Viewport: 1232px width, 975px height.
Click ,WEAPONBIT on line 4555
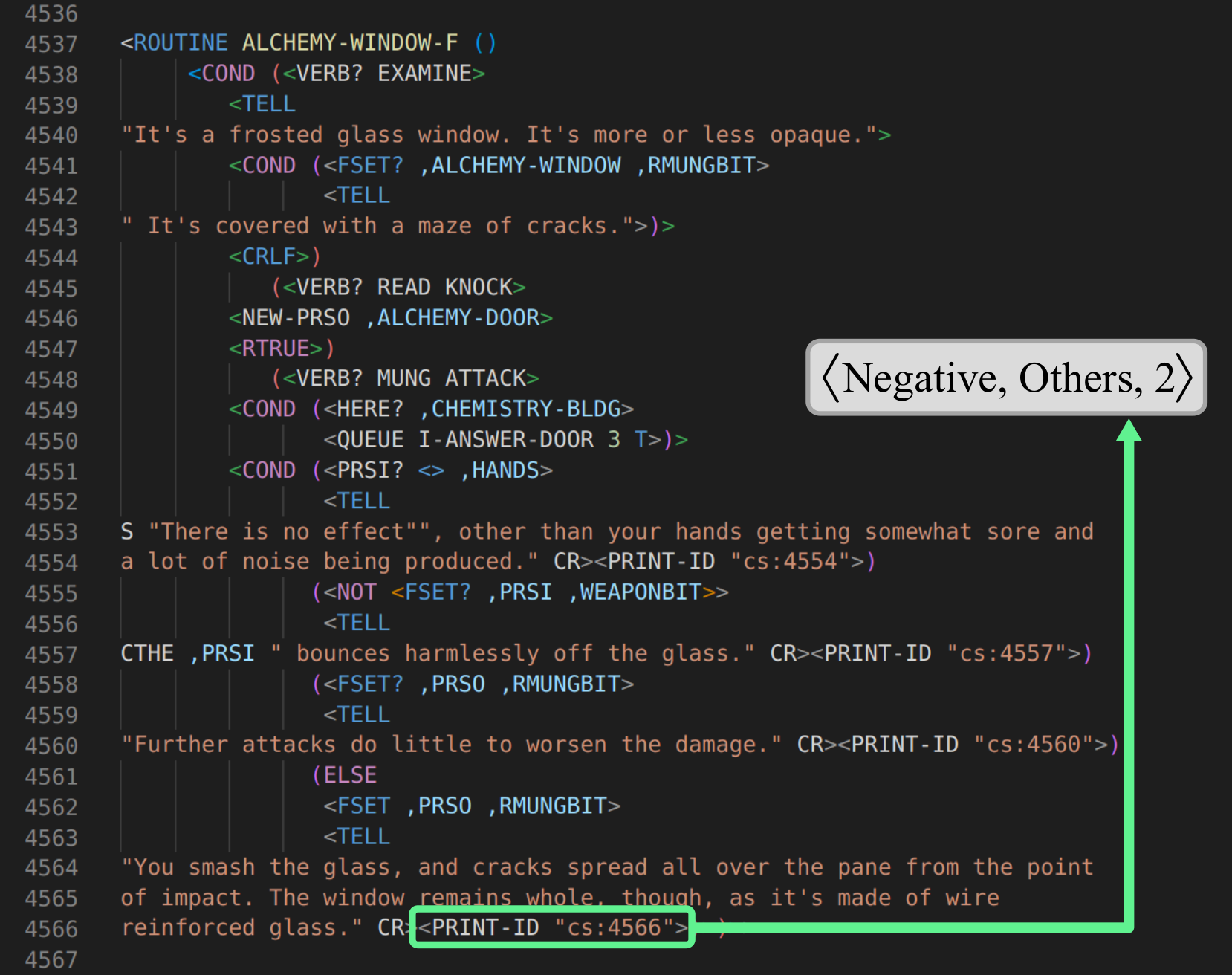pos(634,592)
